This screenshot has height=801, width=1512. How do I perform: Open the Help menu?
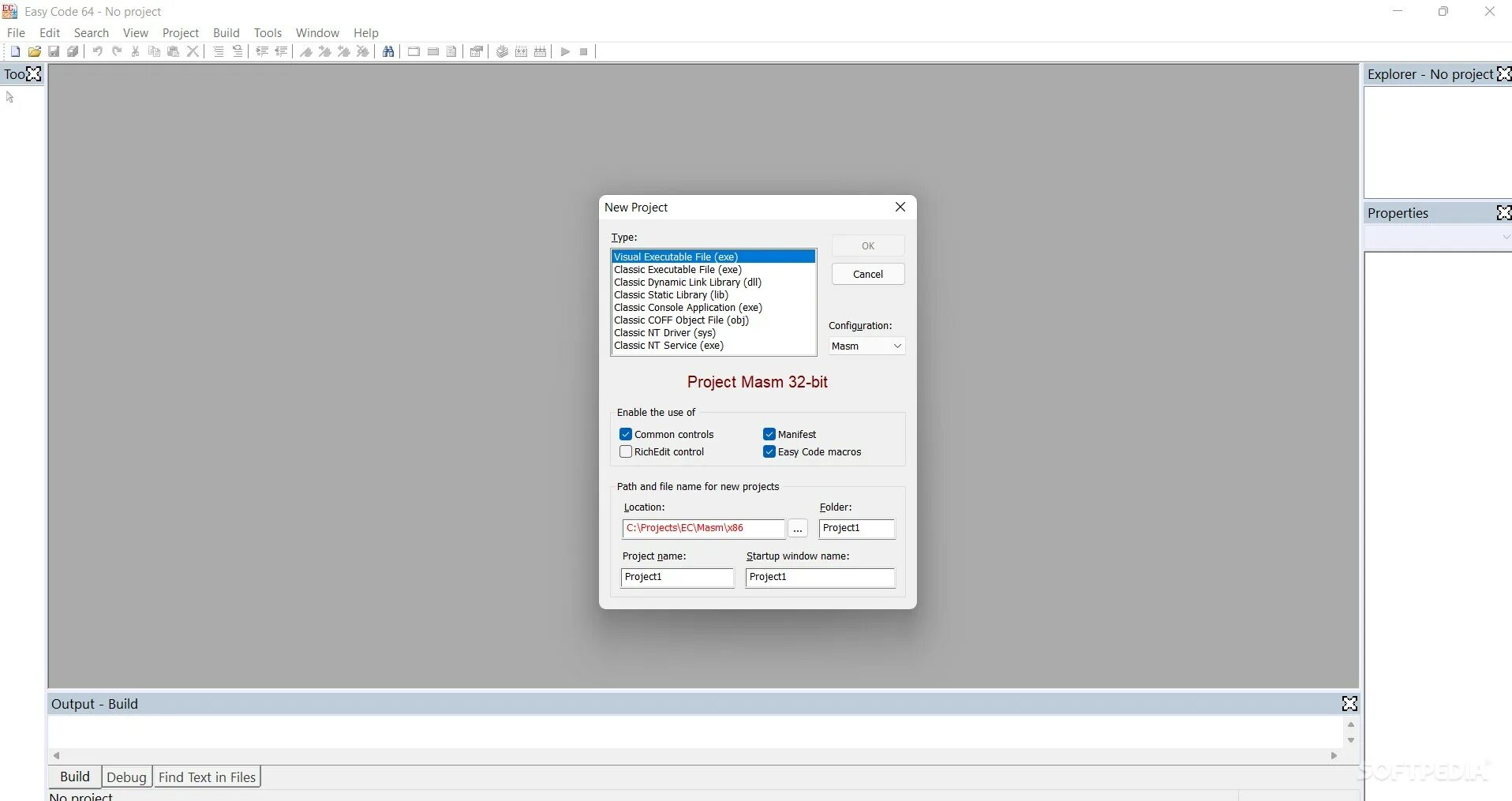click(366, 33)
